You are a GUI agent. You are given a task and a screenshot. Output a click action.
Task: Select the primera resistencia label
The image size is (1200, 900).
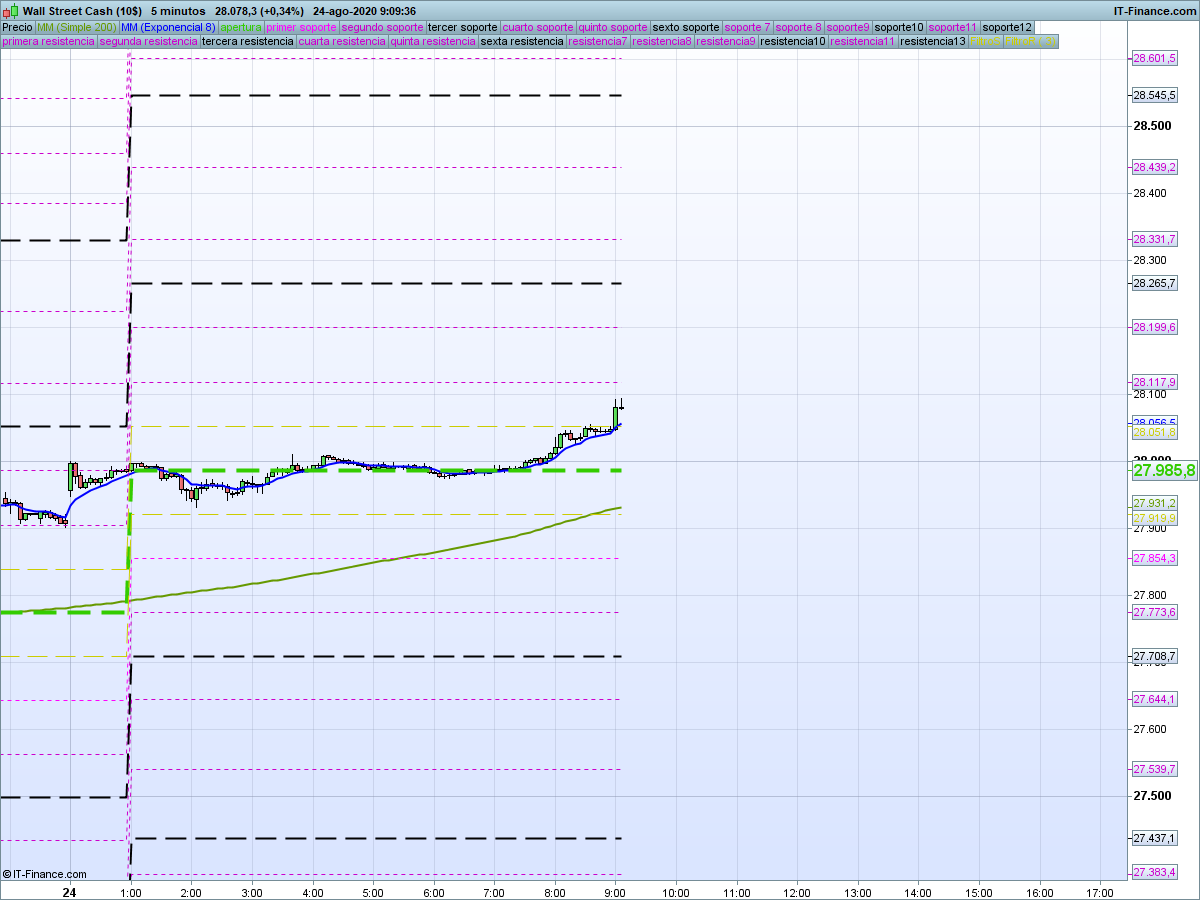coord(49,42)
